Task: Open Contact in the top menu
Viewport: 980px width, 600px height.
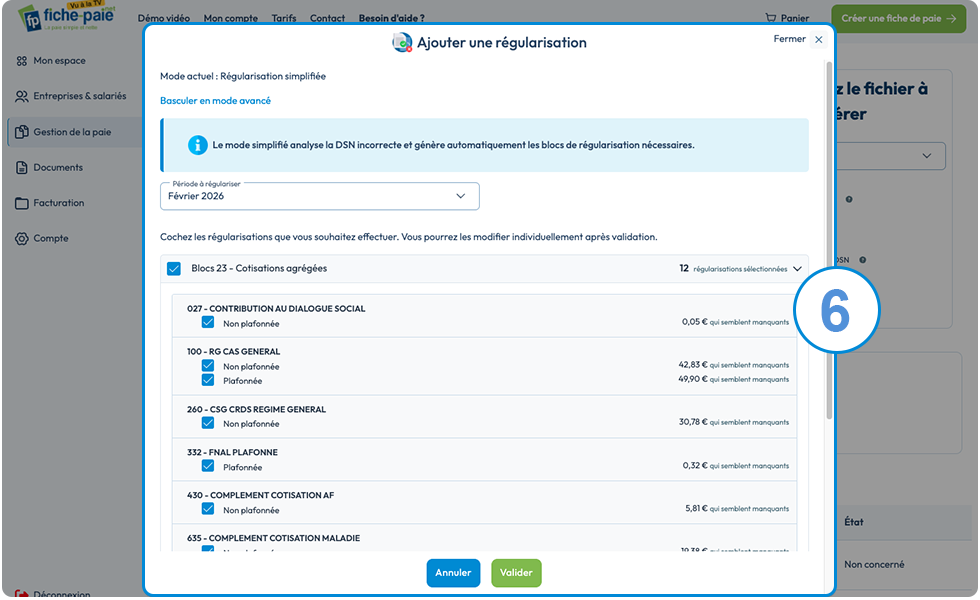Action: click(x=328, y=18)
